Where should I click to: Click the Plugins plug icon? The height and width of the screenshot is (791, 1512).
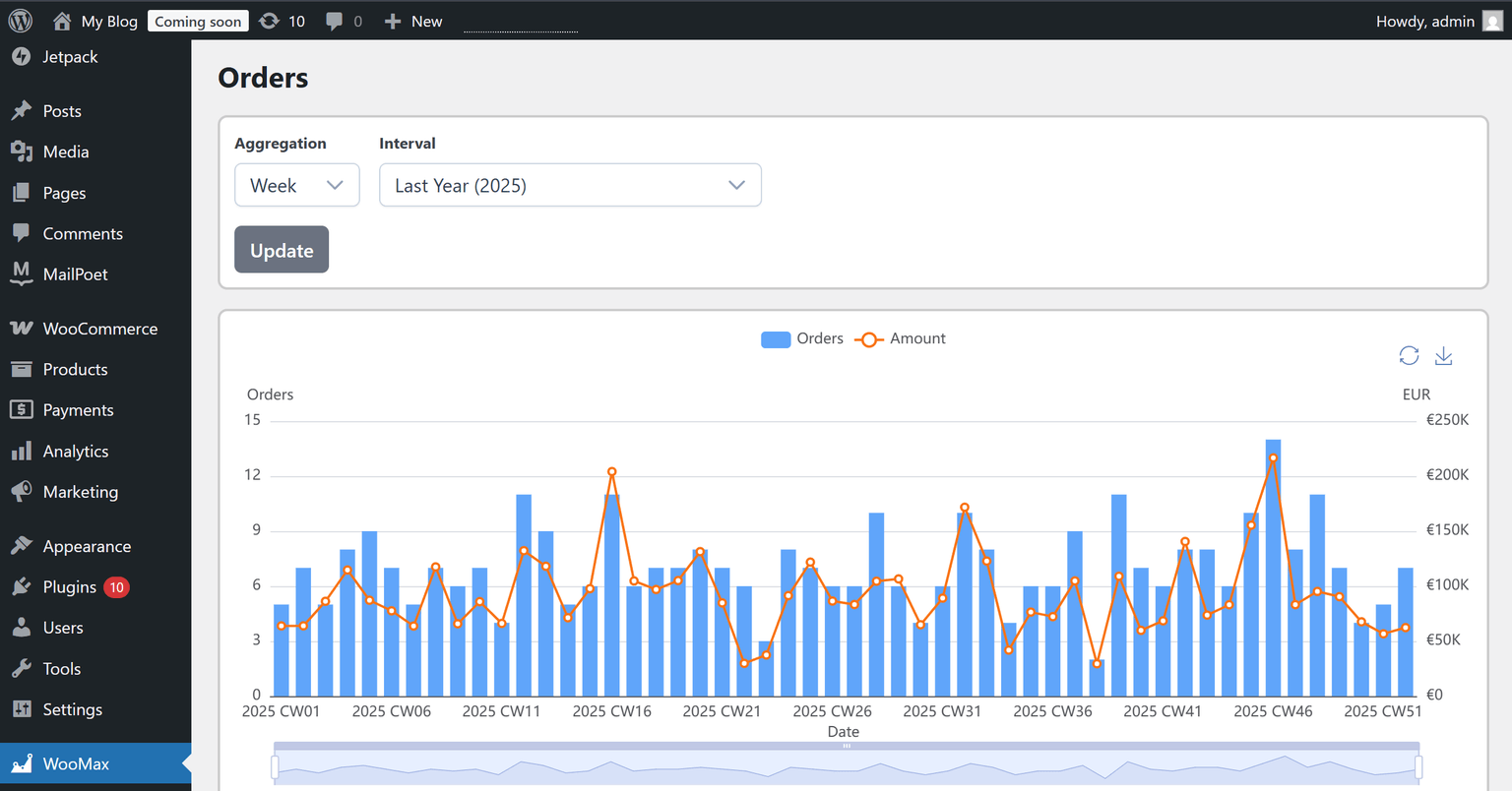22,587
